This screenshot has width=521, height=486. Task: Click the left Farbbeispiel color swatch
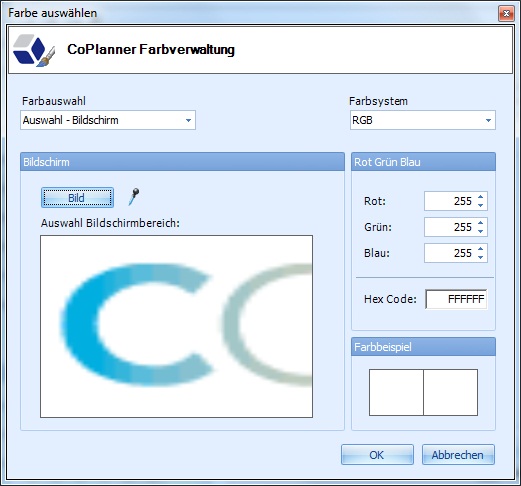pos(396,392)
